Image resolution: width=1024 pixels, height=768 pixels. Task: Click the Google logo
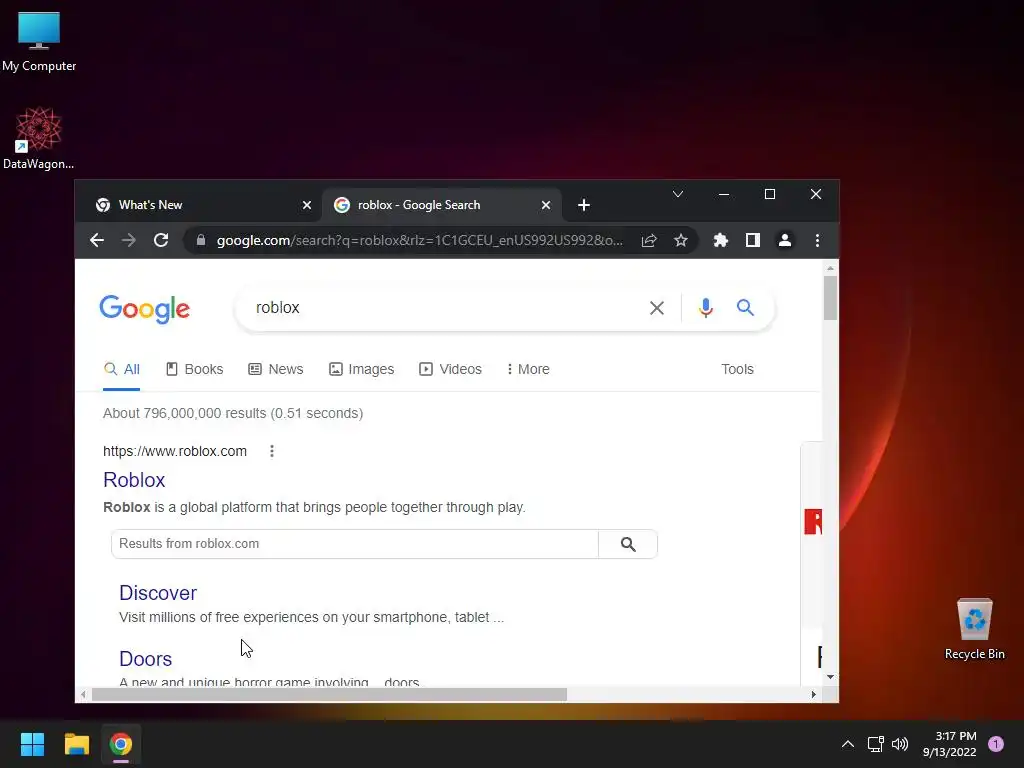(144, 309)
